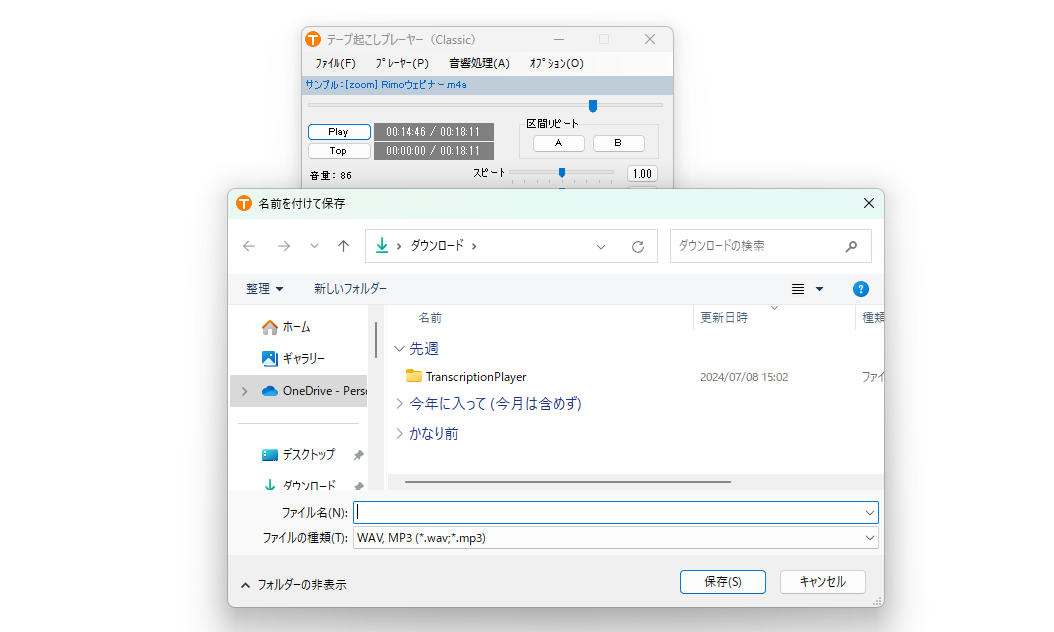
Task: Click the playback position slider thumb
Action: [593, 105]
